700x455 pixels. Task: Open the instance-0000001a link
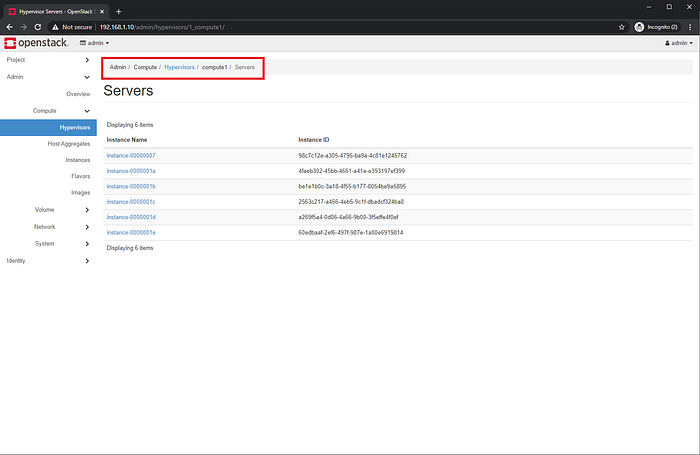[131, 171]
